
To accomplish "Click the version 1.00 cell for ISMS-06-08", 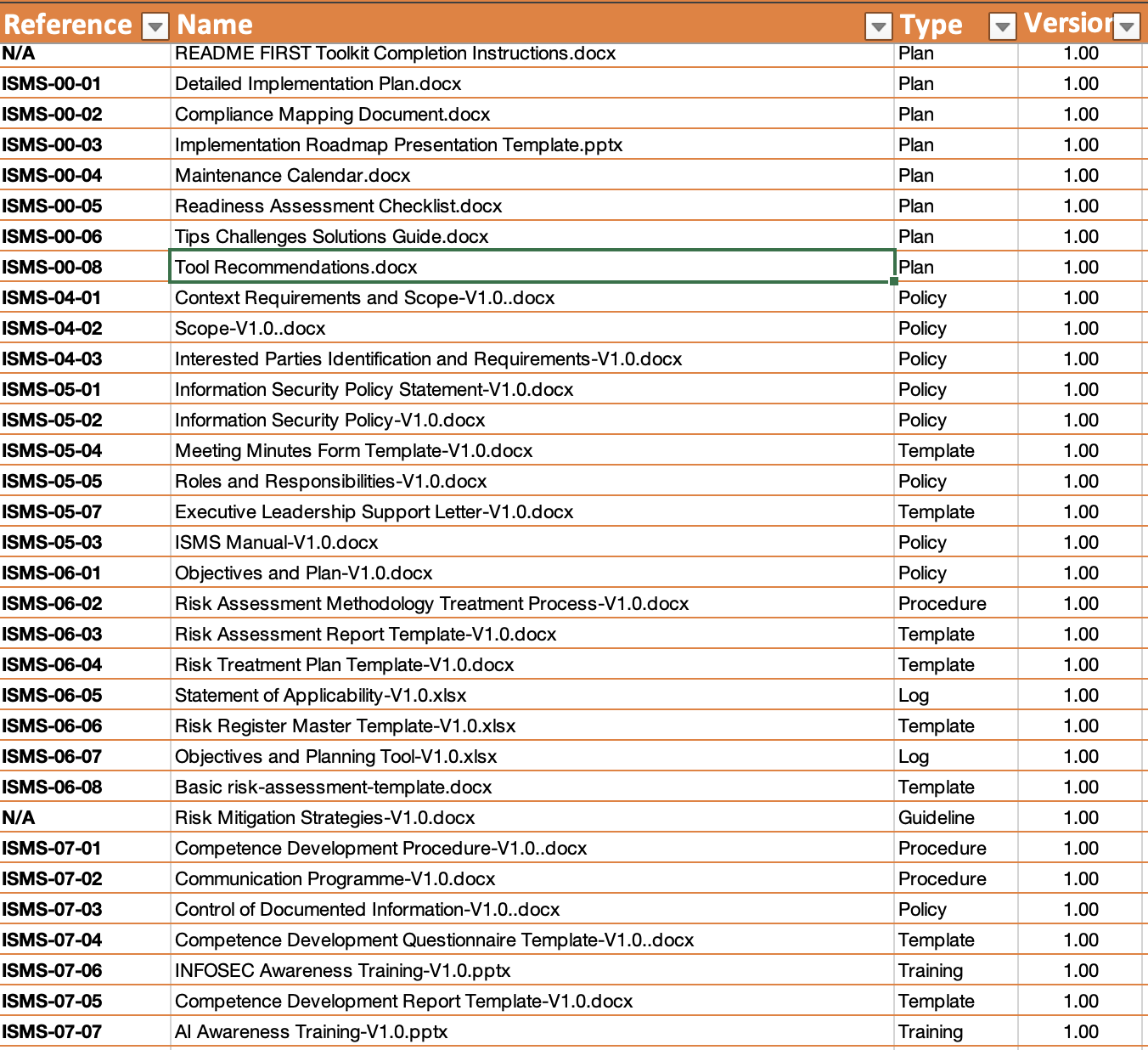I will [x=1080, y=787].
